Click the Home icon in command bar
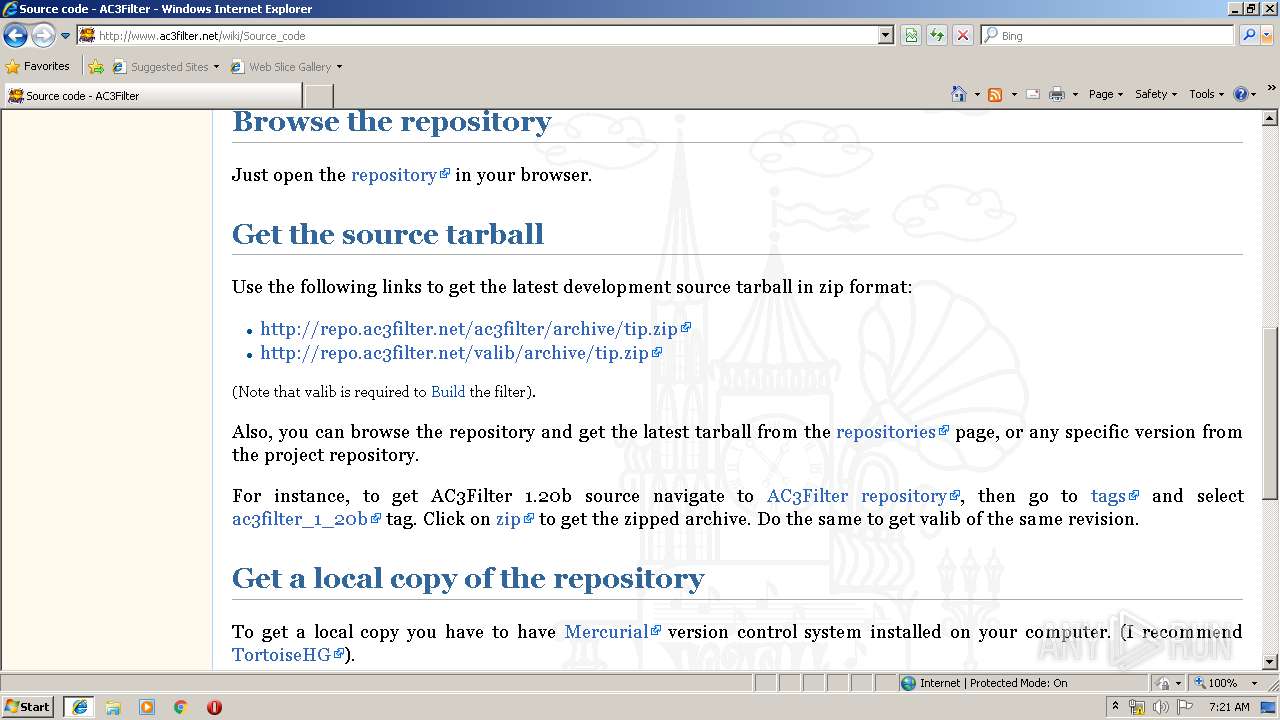Screen dimensions: 1280x720 959,94
